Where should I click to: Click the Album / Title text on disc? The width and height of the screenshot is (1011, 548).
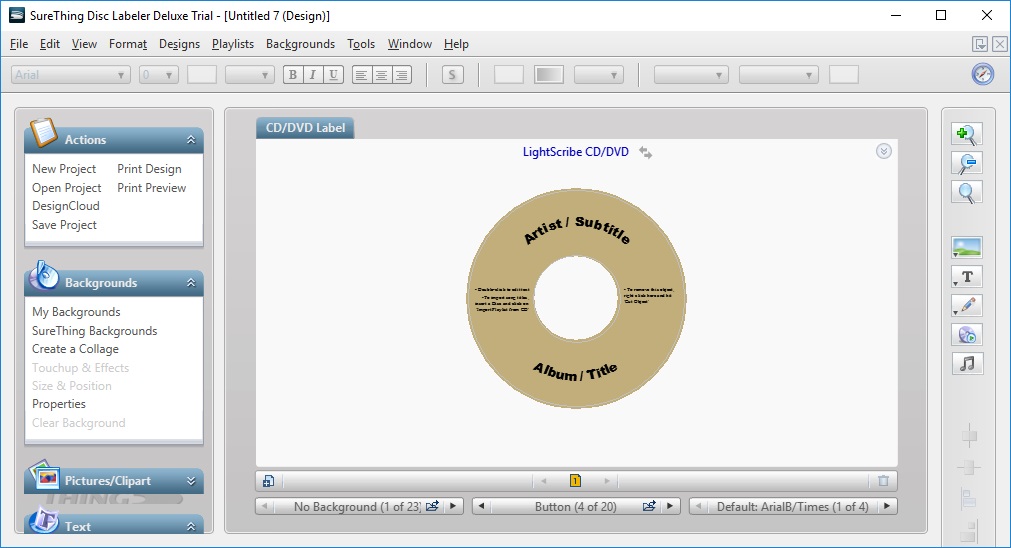575,371
